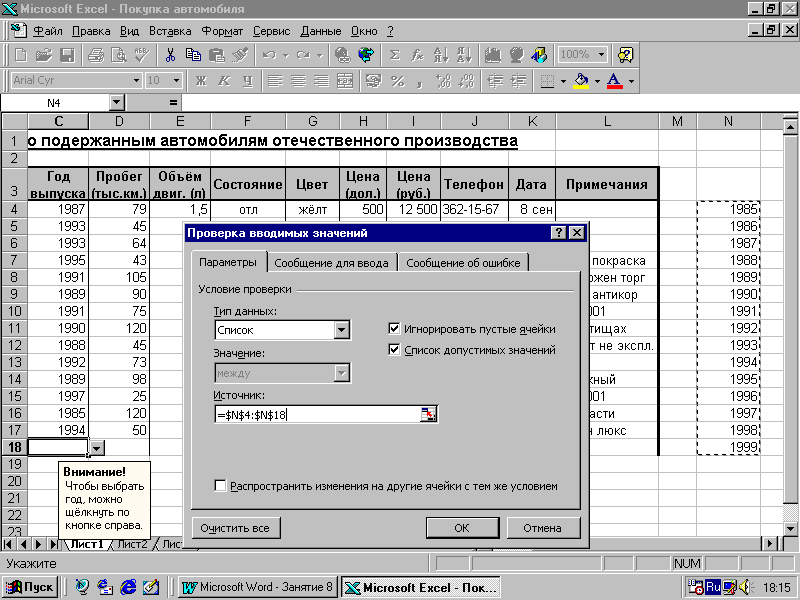Open the Name Box dropdown arrow
The width and height of the screenshot is (800, 600).
tap(117, 103)
